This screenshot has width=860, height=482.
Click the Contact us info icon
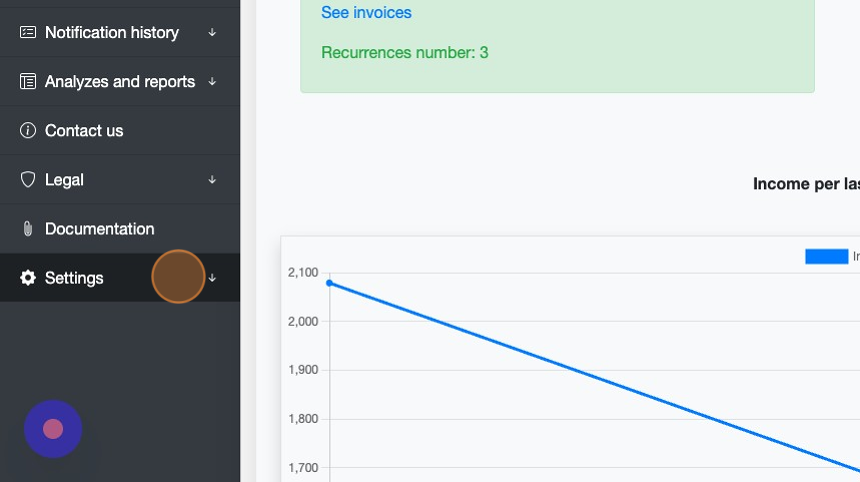click(x=28, y=131)
